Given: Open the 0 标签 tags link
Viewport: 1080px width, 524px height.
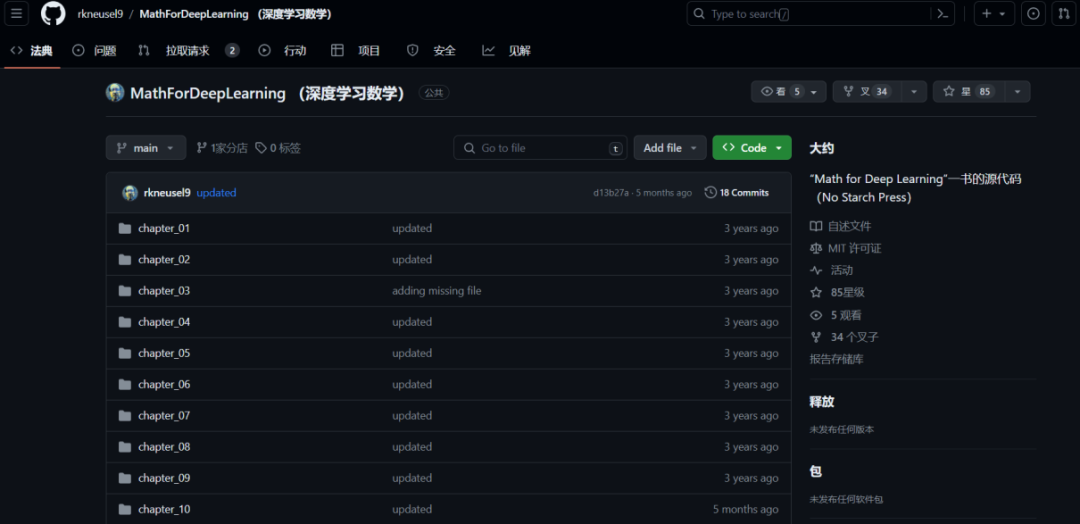Looking at the screenshot, I should pos(278,148).
